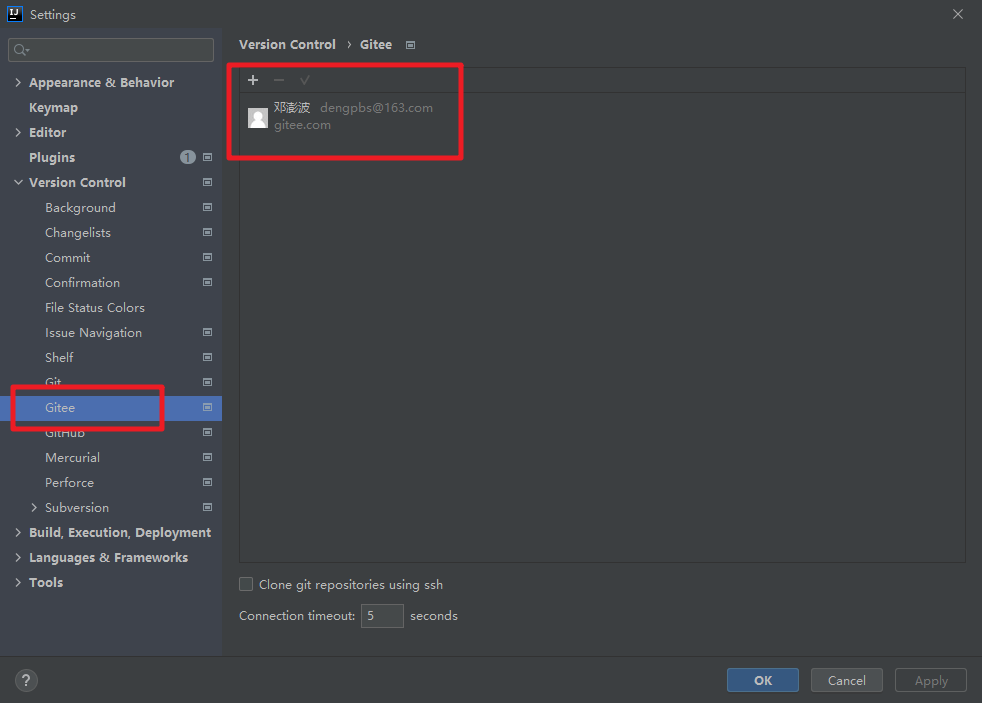Expand the Editor settings section
This screenshot has width=982, height=703.
[x=18, y=132]
